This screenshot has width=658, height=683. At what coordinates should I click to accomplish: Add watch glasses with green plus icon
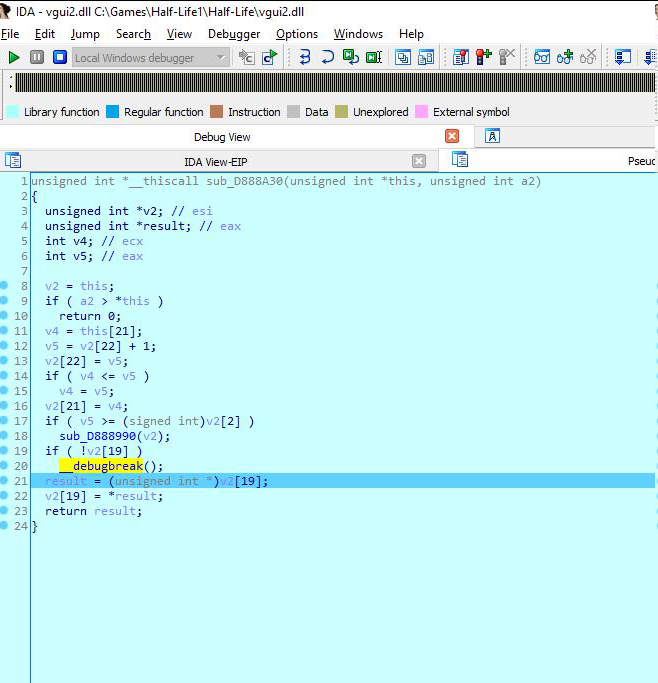[565, 57]
